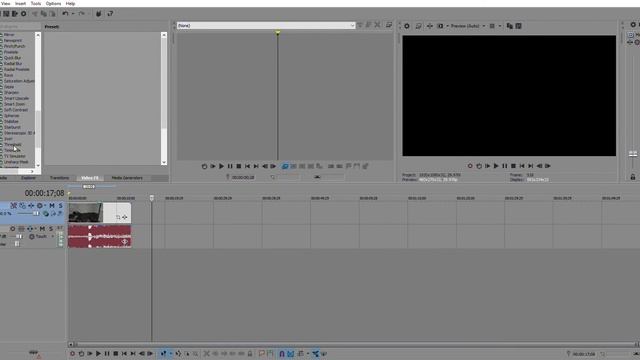Switch to the Media Generators tab
Viewport: 640px width, 360px height.
click(127, 178)
